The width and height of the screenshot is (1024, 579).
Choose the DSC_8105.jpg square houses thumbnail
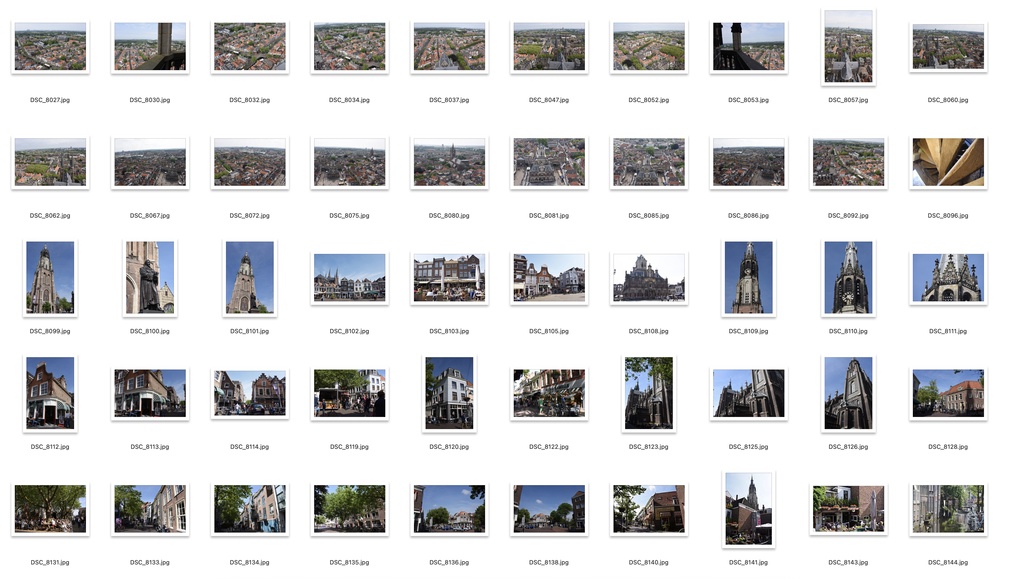tap(549, 277)
